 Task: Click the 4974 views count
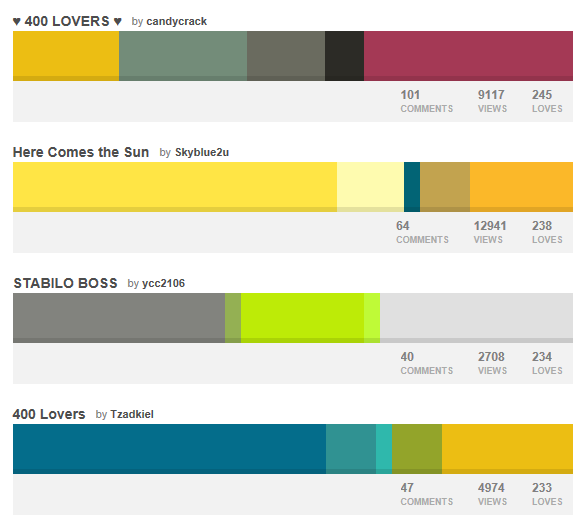point(492,494)
